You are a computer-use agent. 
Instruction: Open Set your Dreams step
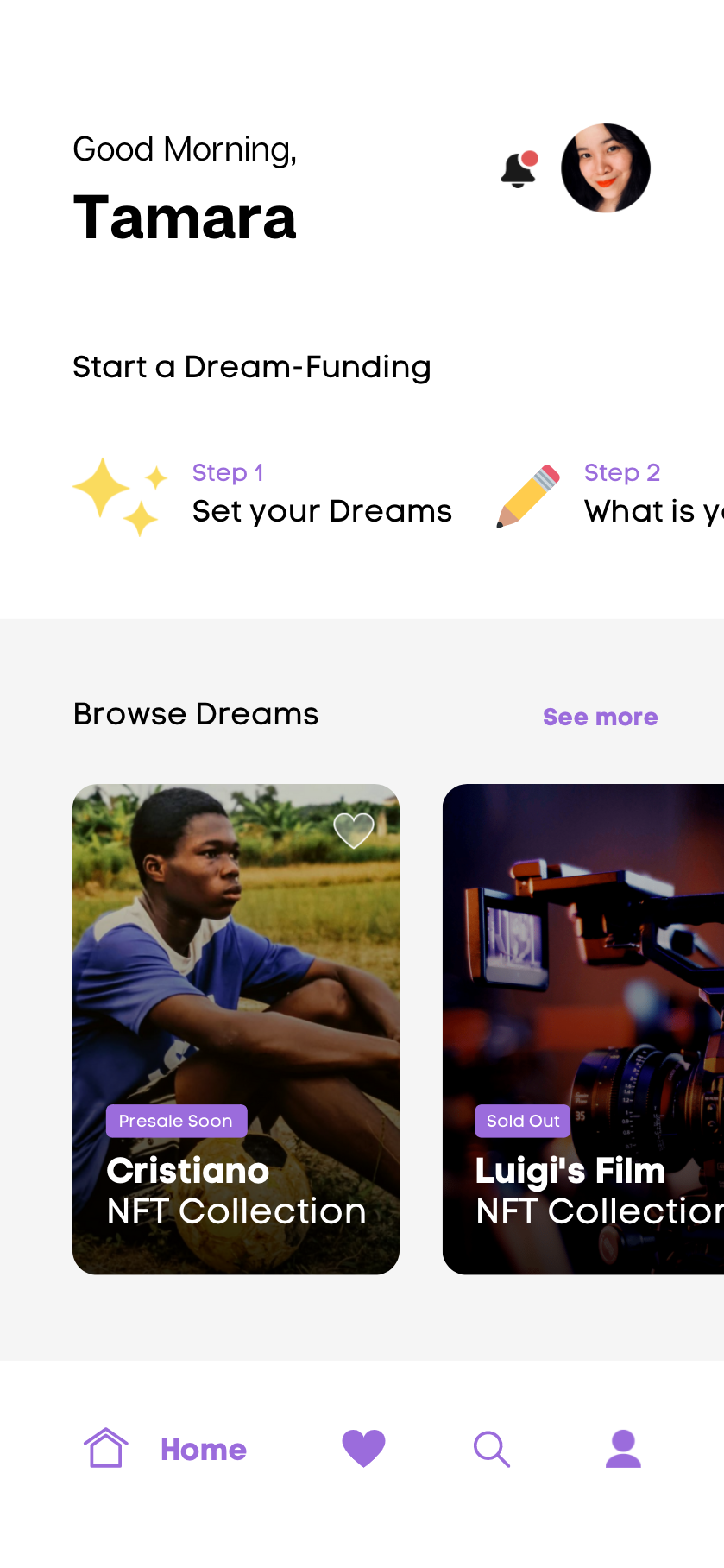pyautogui.click(x=322, y=511)
